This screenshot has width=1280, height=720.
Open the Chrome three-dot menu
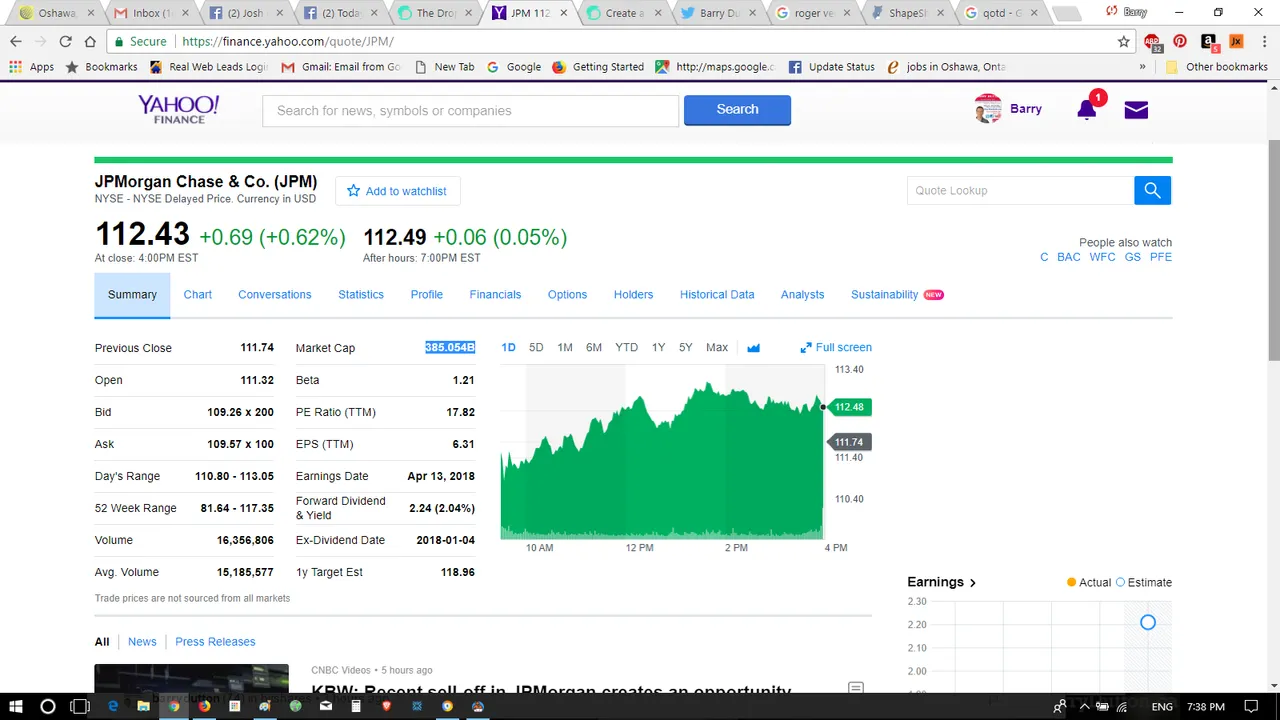(1262, 42)
